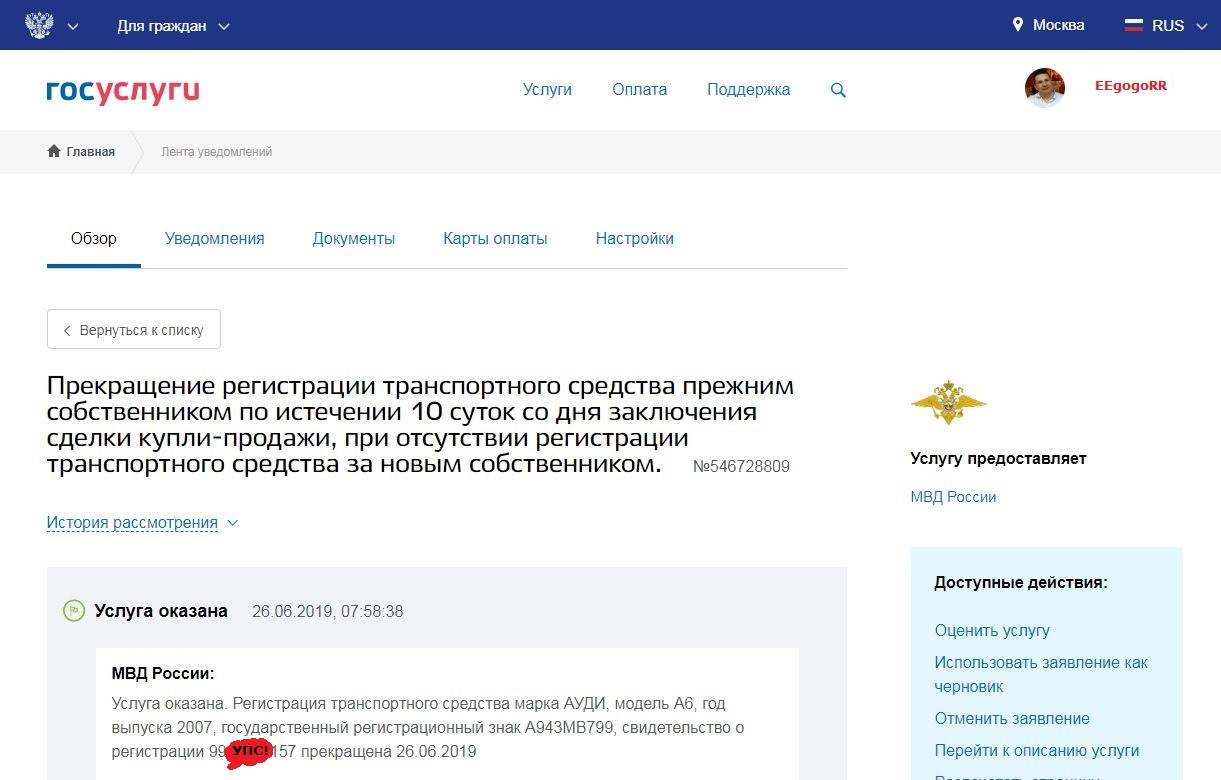Viewport: 1221px width, 780px height.
Task: Click the МВД emblem icon
Action: pos(948,403)
